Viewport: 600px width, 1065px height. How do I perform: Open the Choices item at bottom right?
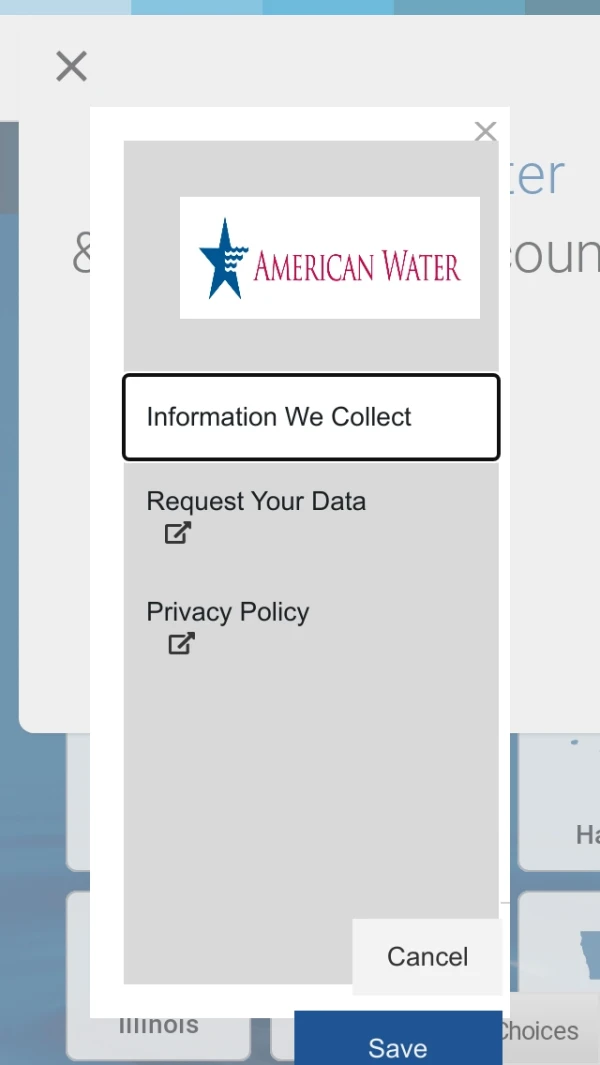(538, 1031)
